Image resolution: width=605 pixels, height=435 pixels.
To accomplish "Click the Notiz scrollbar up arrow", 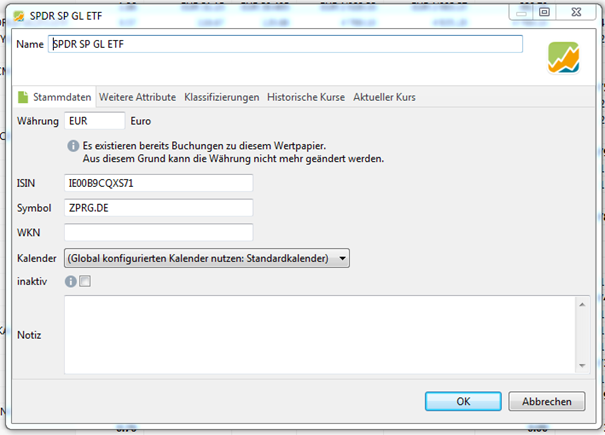I will [582, 305].
